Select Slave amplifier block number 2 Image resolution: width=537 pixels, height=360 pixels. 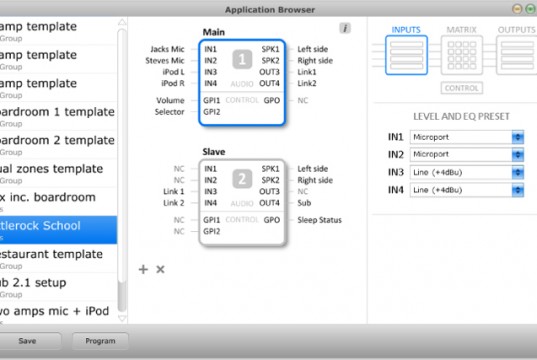tap(242, 202)
